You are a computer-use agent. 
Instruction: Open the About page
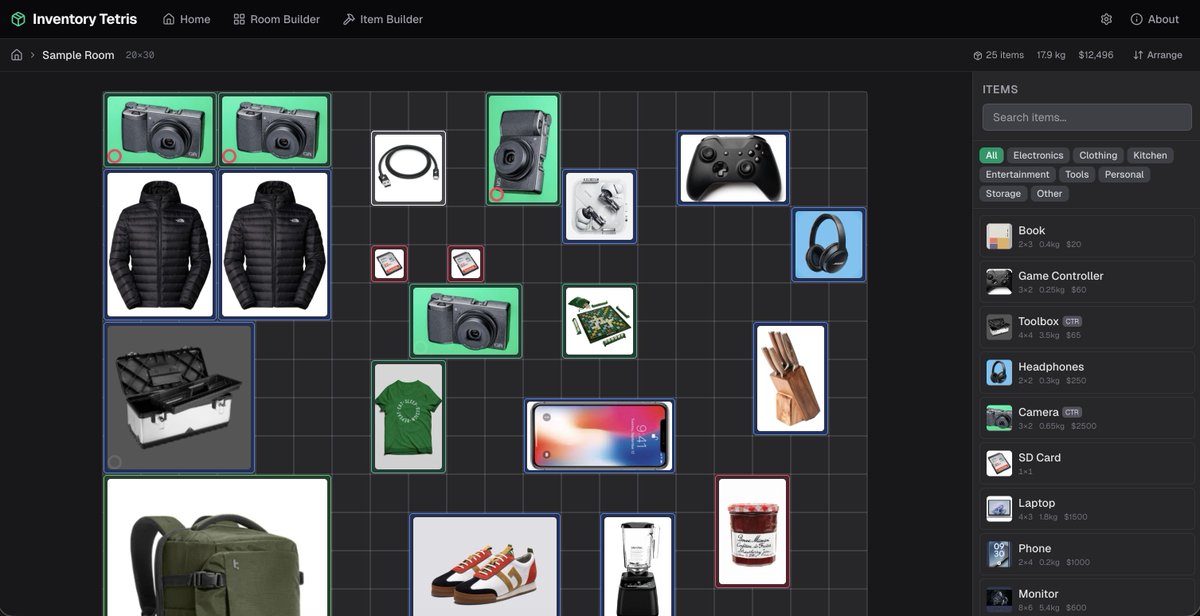(1155, 19)
